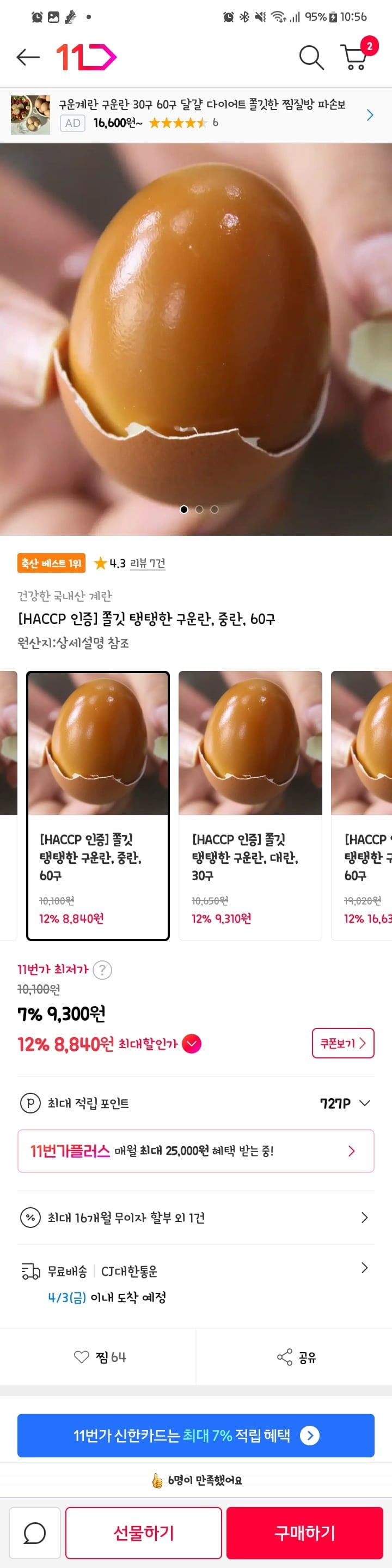Select the 중란 60구 option card

tap(98, 806)
